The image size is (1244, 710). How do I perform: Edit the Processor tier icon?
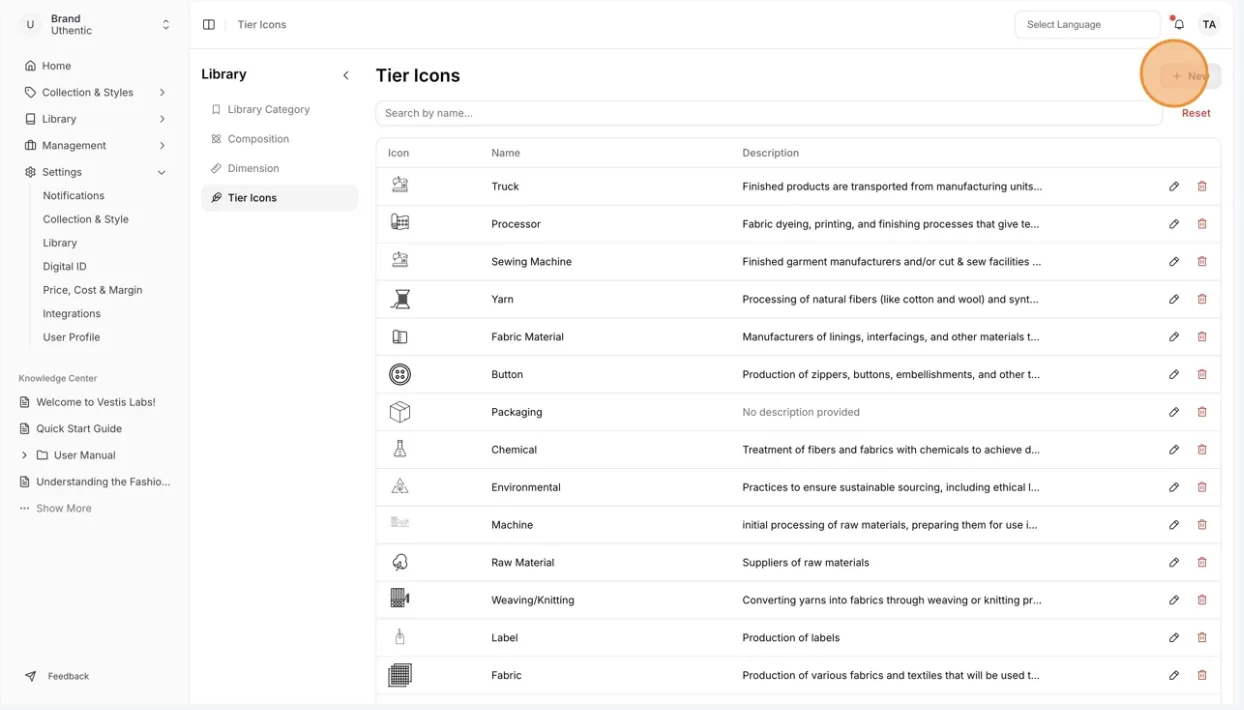[1174, 224]
